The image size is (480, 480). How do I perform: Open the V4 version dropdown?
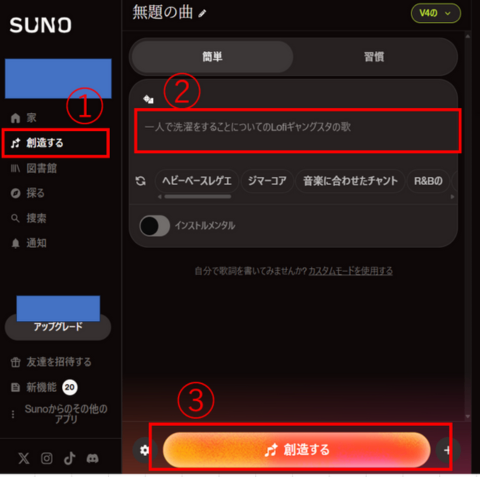(x=436, y=13)
